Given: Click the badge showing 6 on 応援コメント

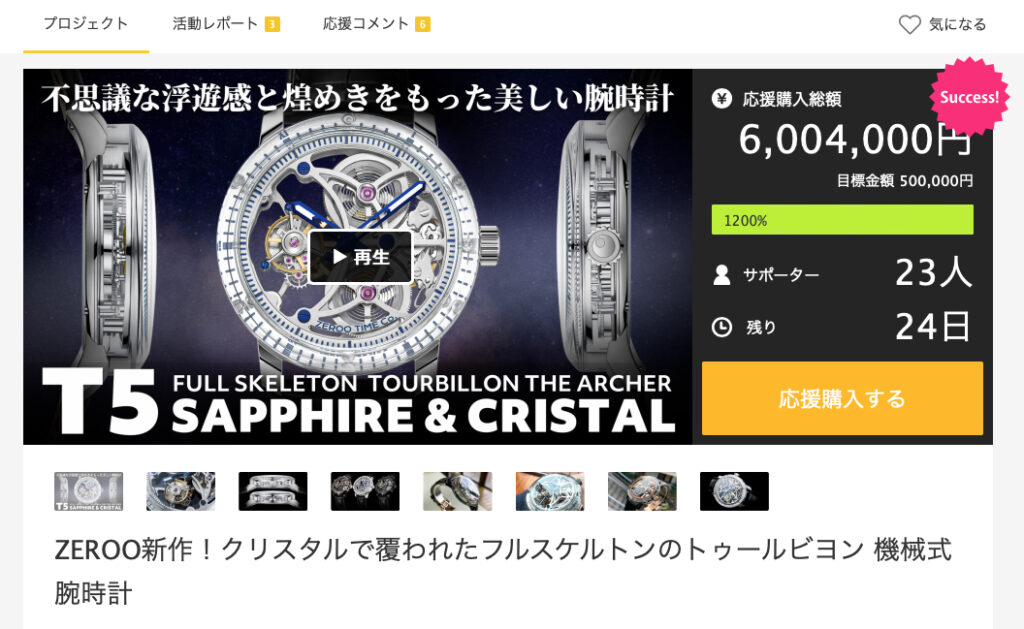Looking at the screenshot, I should pos(423,24).
